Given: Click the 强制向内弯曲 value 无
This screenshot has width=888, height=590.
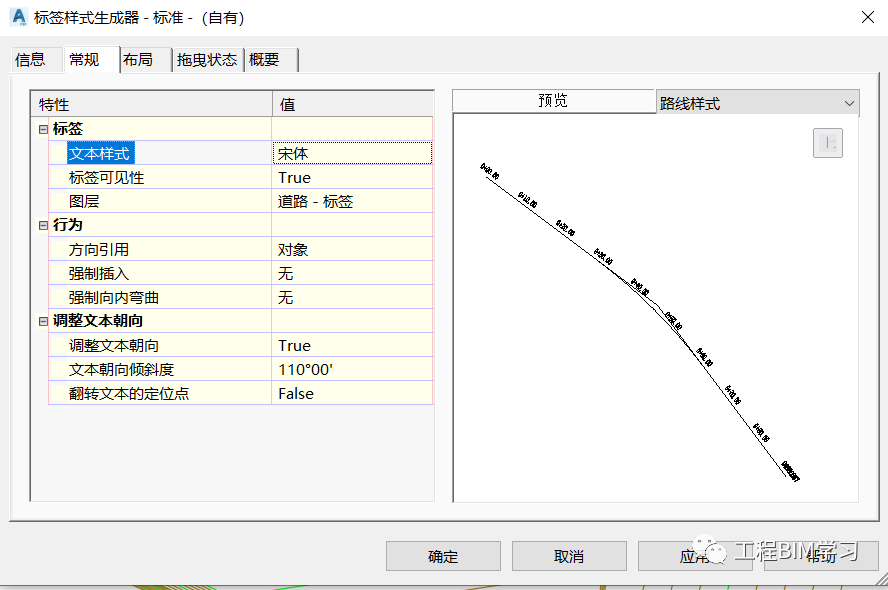Looking at the screenshot, I should 352,297.
